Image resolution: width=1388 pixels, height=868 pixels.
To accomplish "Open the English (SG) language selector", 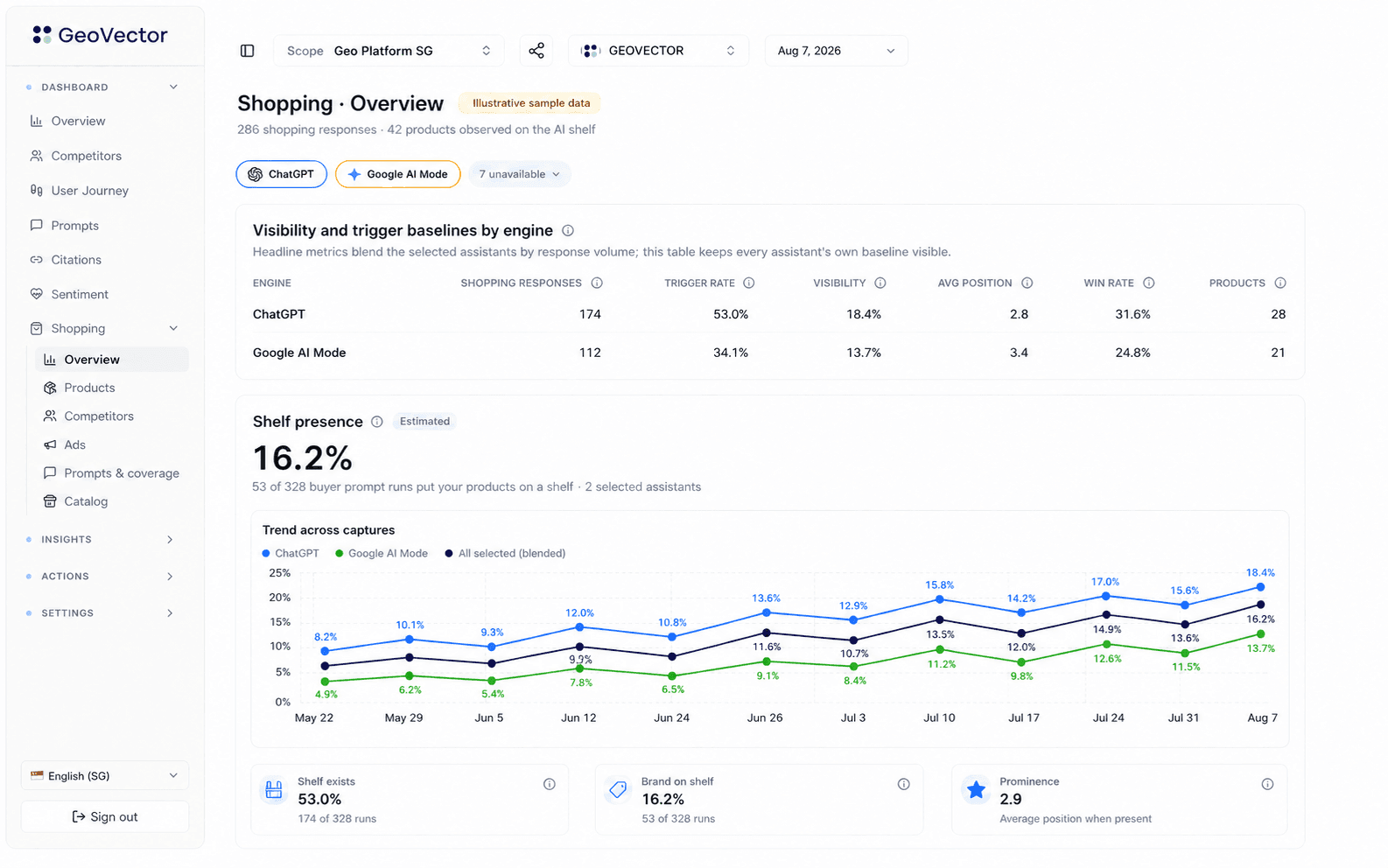I will 105,776.
